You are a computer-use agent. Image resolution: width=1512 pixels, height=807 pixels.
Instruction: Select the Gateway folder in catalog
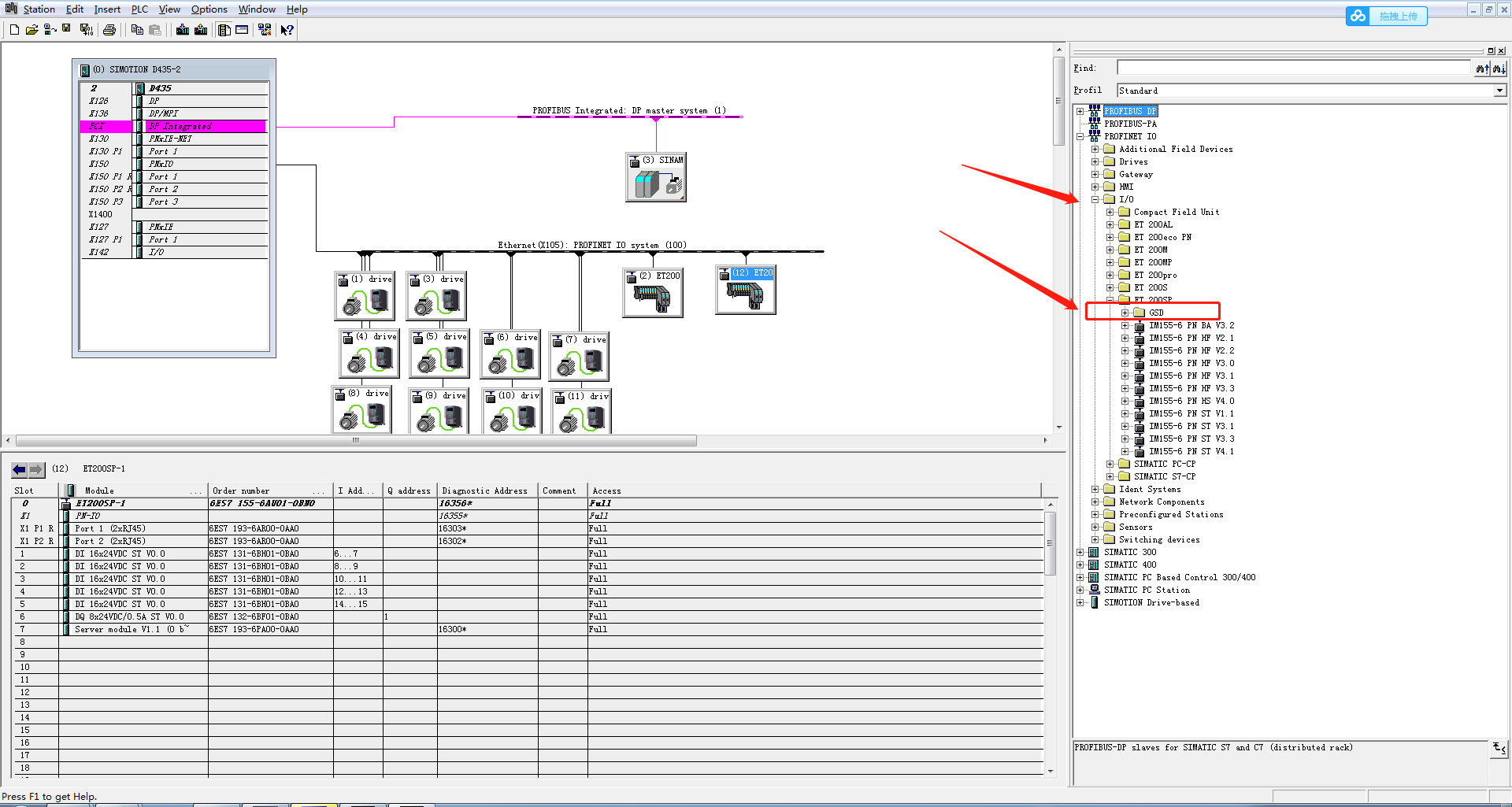click(x=1136, y=174)
